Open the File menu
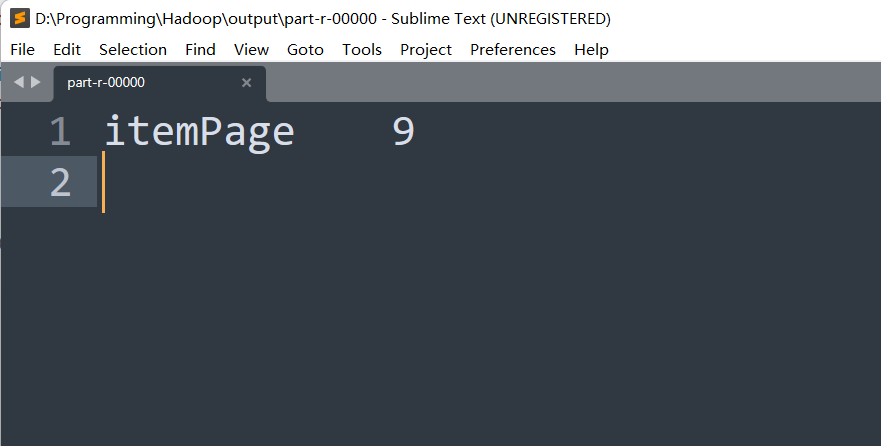This screenshot has width=881, height=446. [x=22, y=49]
